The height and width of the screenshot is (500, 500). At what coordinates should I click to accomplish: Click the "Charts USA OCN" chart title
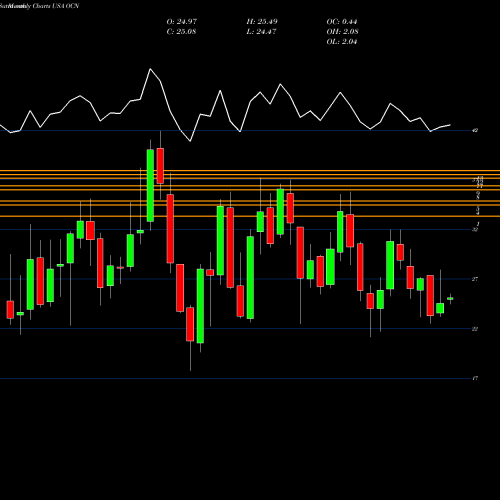(56, 6)
